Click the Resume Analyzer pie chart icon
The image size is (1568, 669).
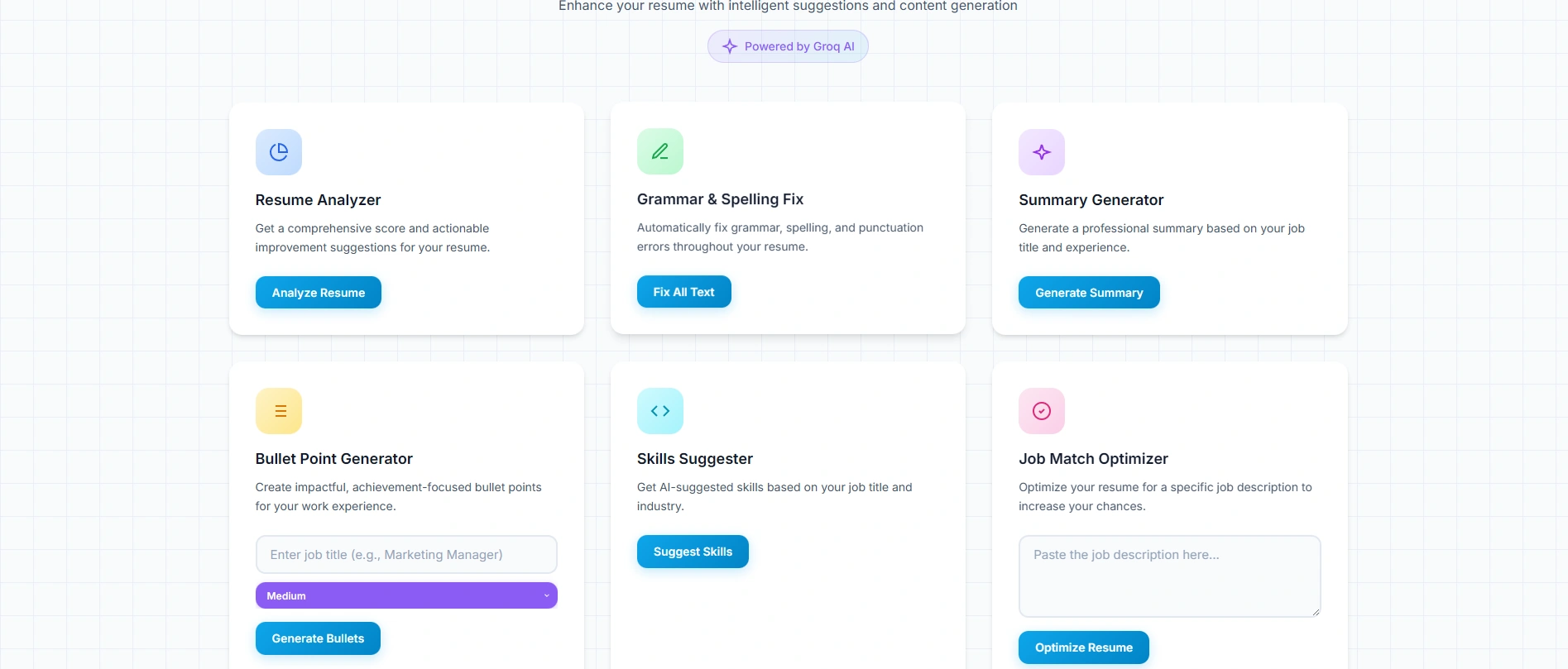(x=278, y=152)
